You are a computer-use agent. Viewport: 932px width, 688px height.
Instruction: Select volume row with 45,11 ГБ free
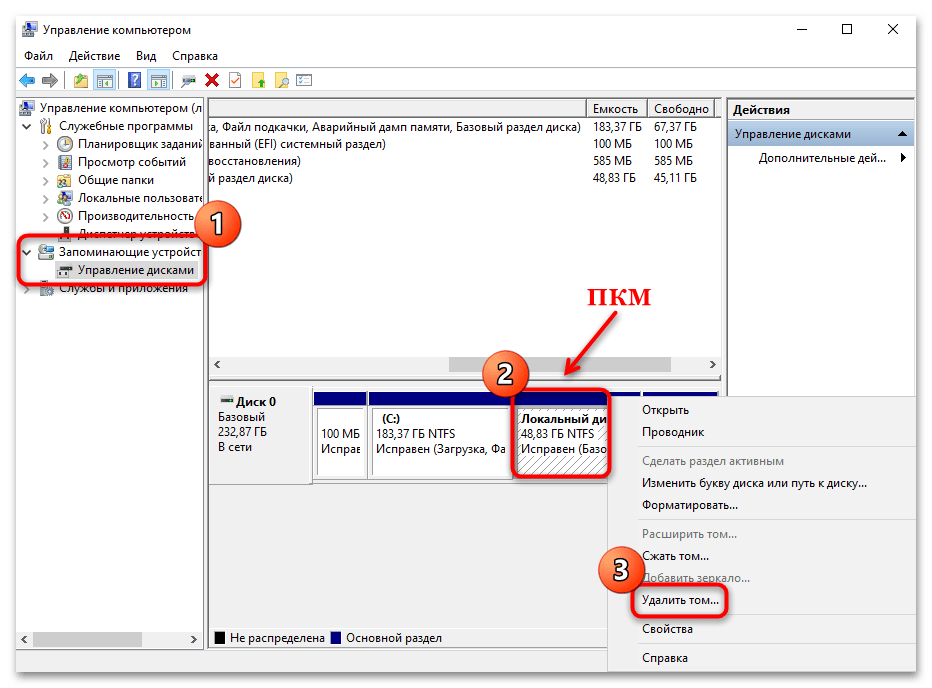(x=464, y=178)
